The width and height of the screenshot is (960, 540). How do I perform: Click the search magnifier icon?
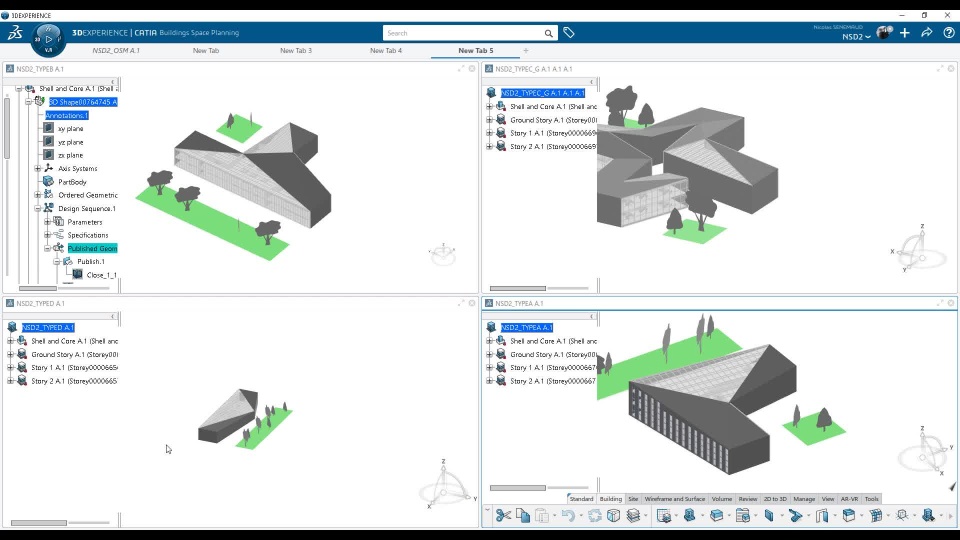[549, 33]
